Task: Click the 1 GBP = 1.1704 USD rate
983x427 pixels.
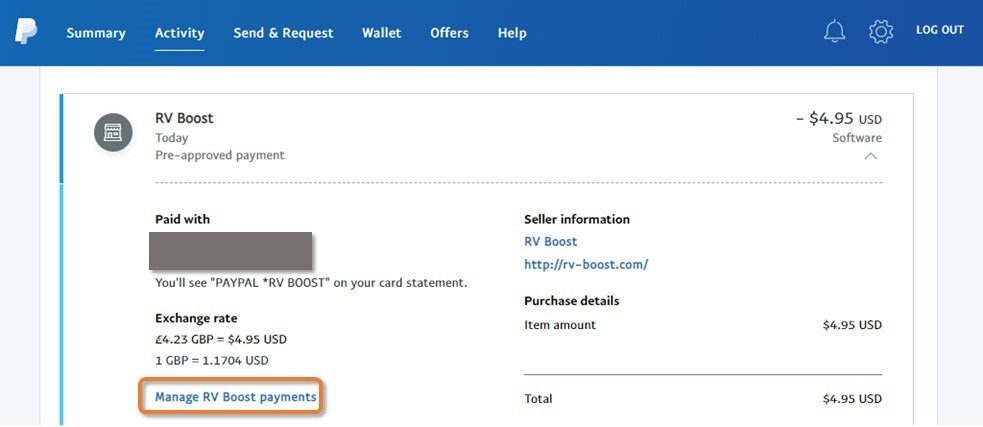Action: pyautogui.click(x=212, y=361)
